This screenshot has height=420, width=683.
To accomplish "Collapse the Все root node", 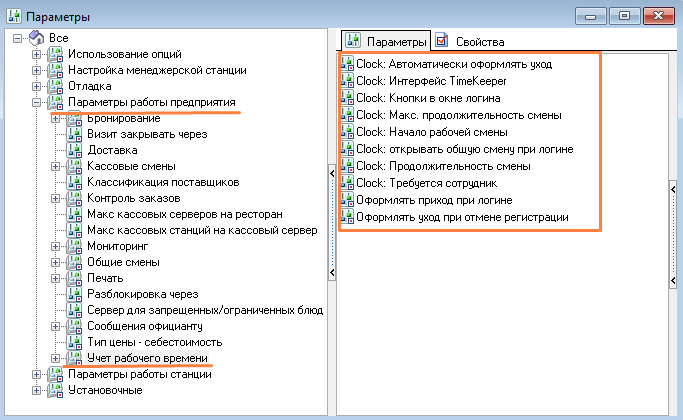I will coord(17,38).
